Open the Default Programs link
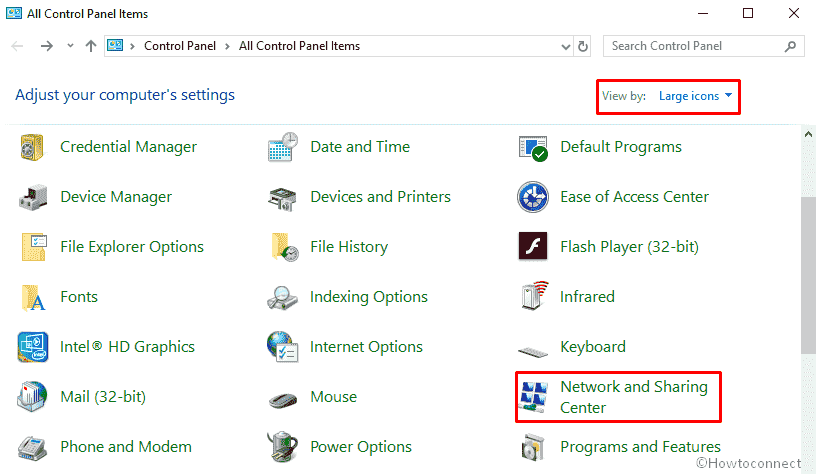The height and width of the screenshot is (474, 816). tap(620, 147)
